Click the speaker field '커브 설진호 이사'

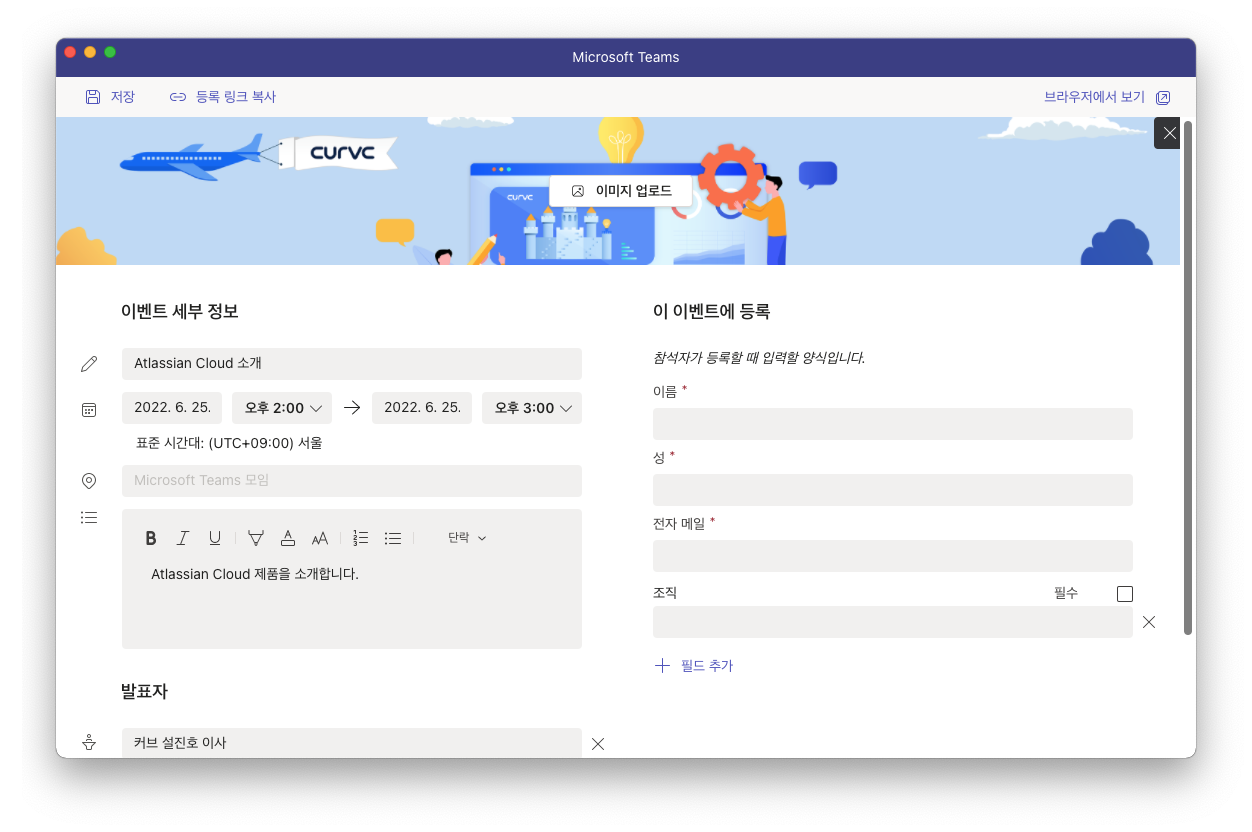click(x=352, y=743)
